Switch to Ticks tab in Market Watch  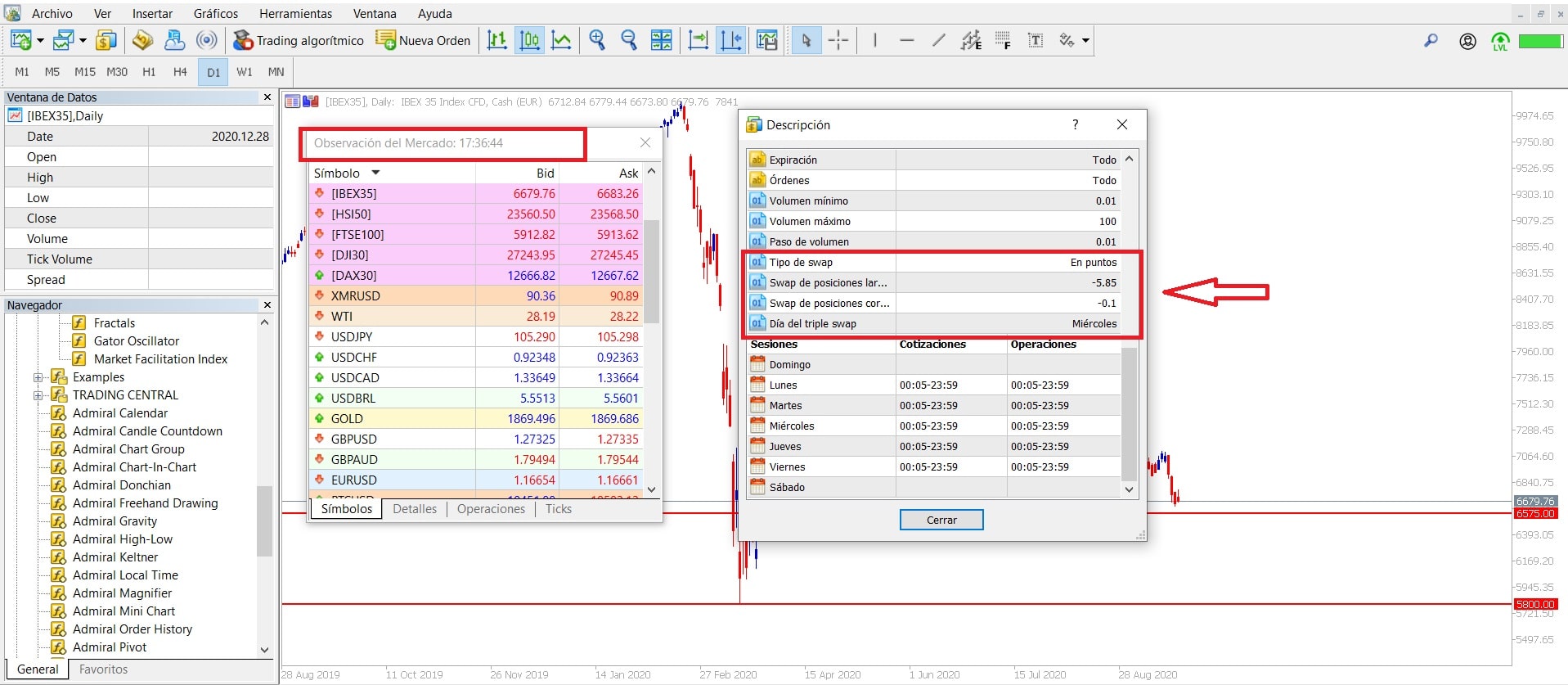point(559,509)
